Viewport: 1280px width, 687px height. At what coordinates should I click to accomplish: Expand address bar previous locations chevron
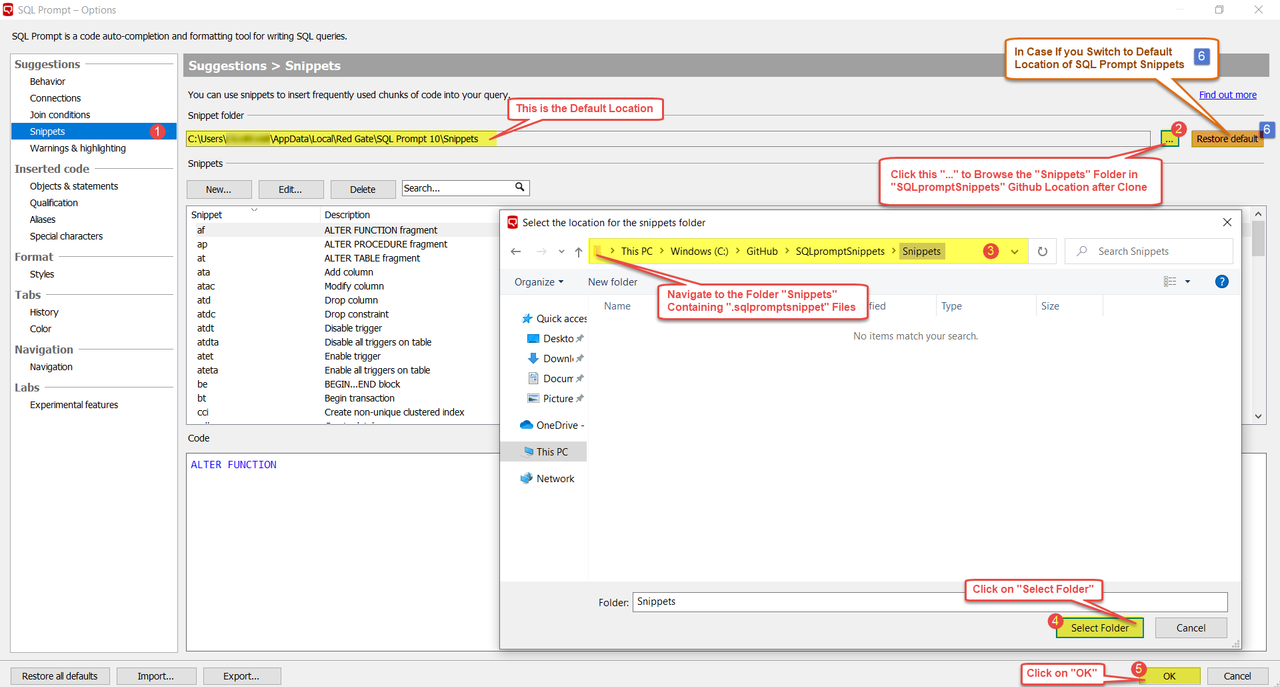(1014, 252)
